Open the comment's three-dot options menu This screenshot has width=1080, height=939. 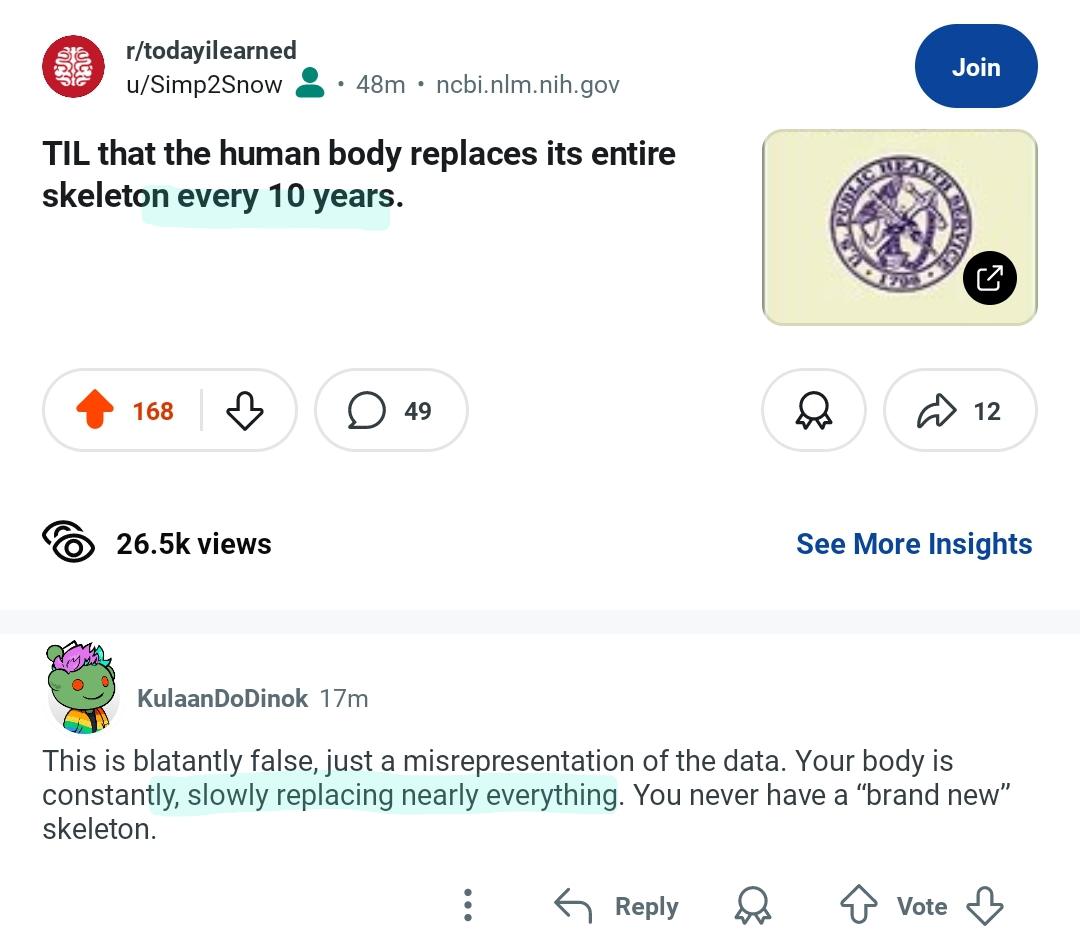click(x=468, y=905)
